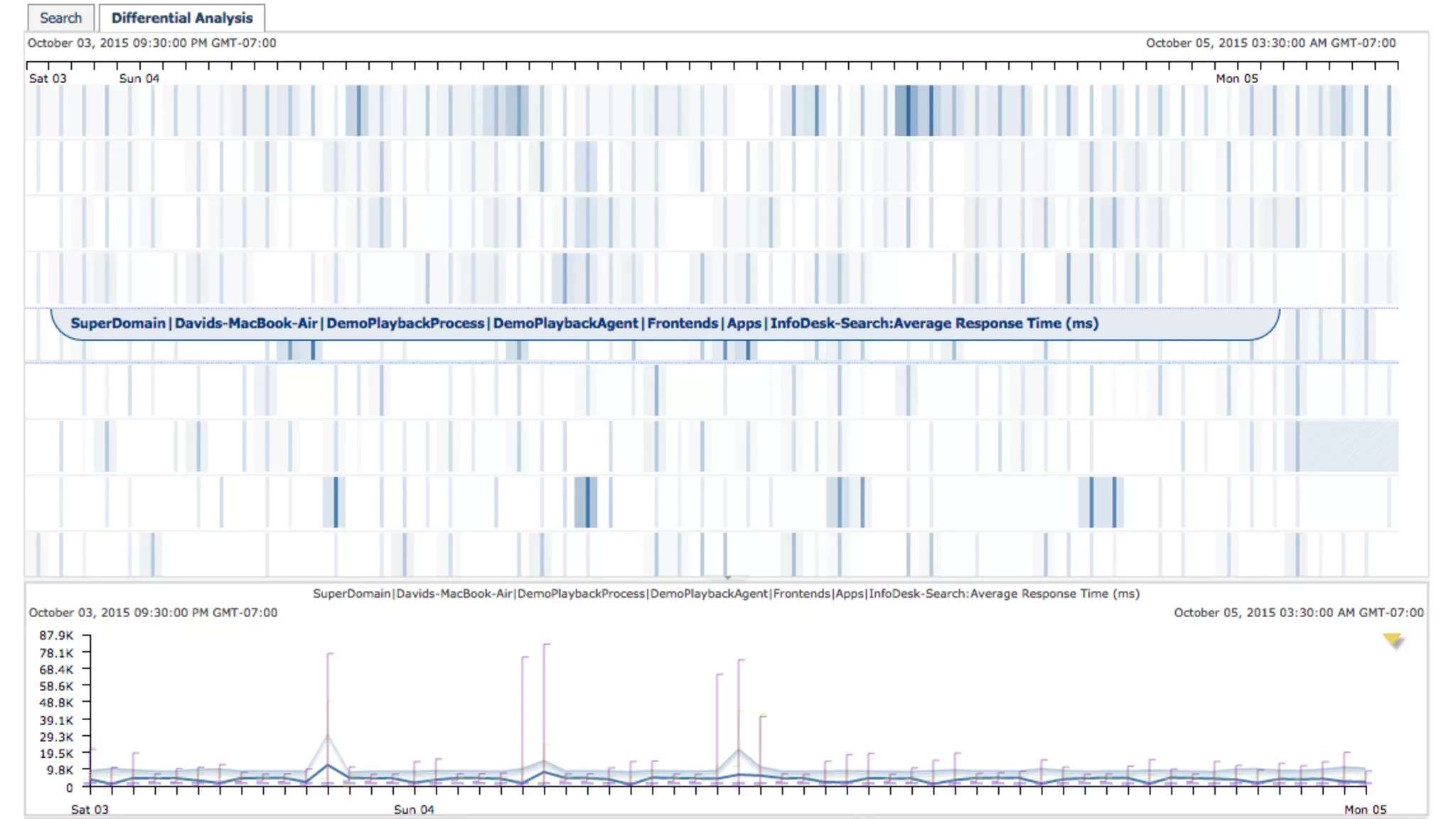1456x819 pixels.
Task: Switch to the Search tab
Action: [60, 18]
